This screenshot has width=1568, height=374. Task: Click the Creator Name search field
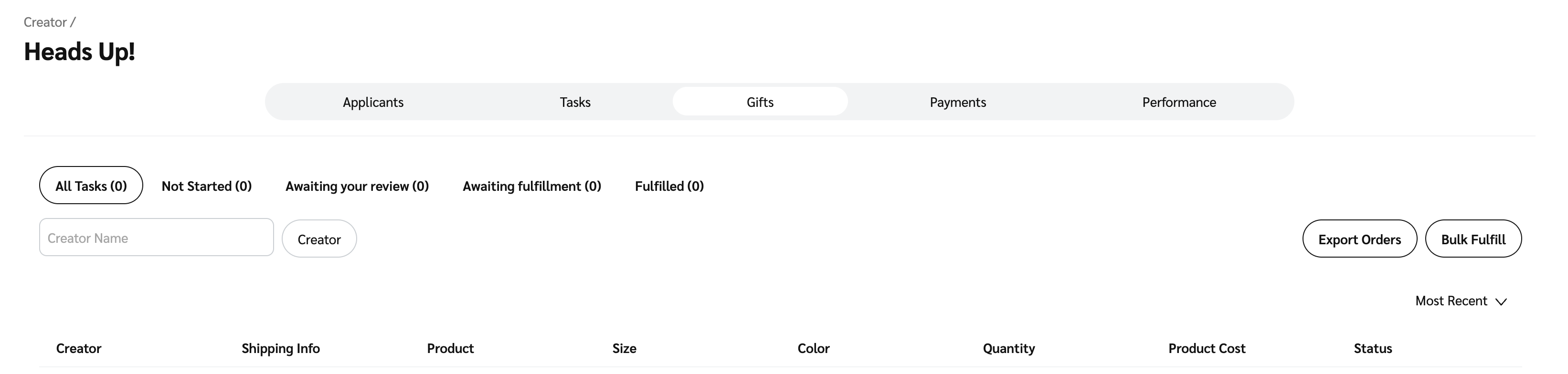click(x=156, y=238)
